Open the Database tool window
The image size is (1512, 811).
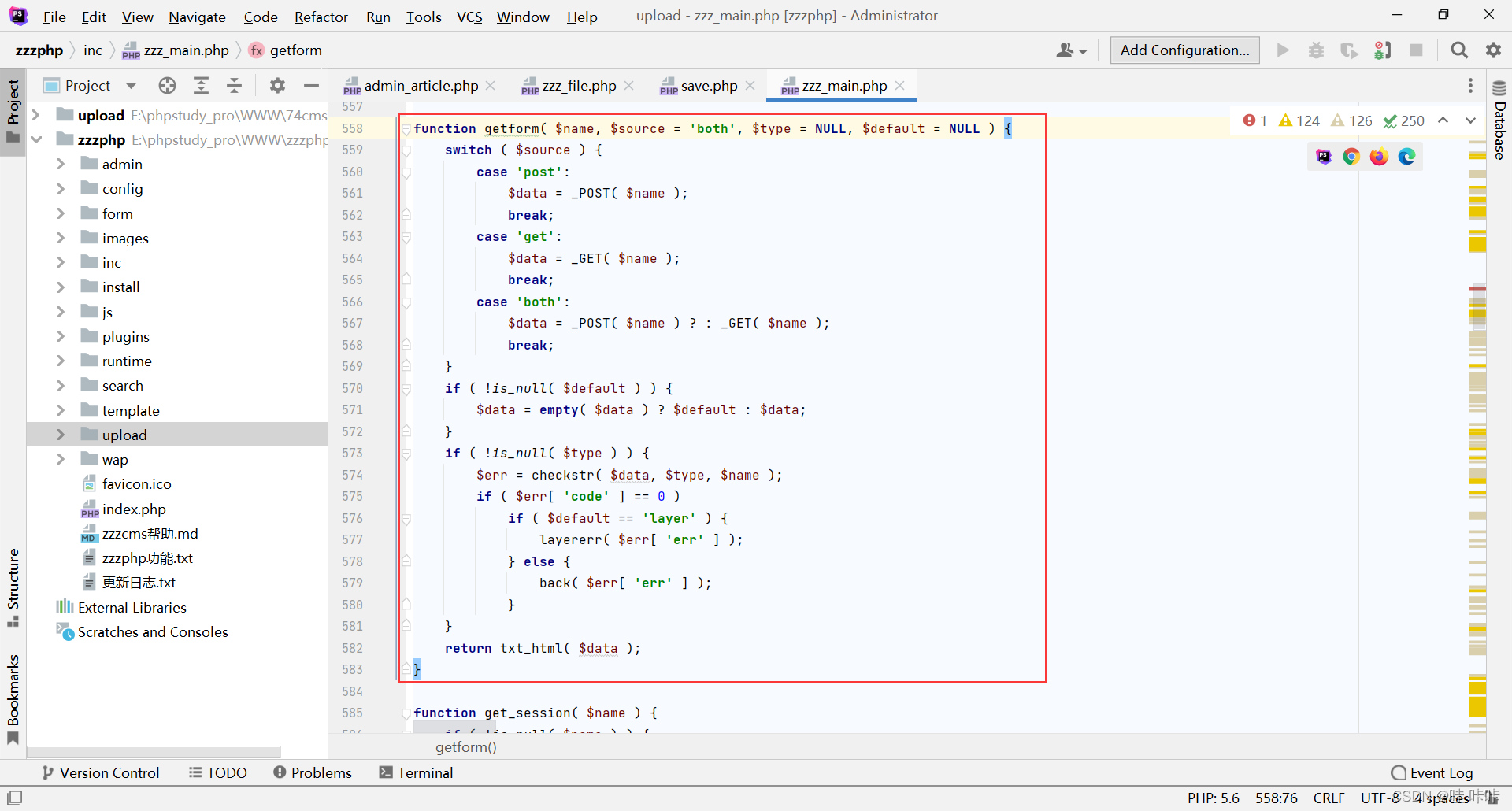(x=1499, y=120)
